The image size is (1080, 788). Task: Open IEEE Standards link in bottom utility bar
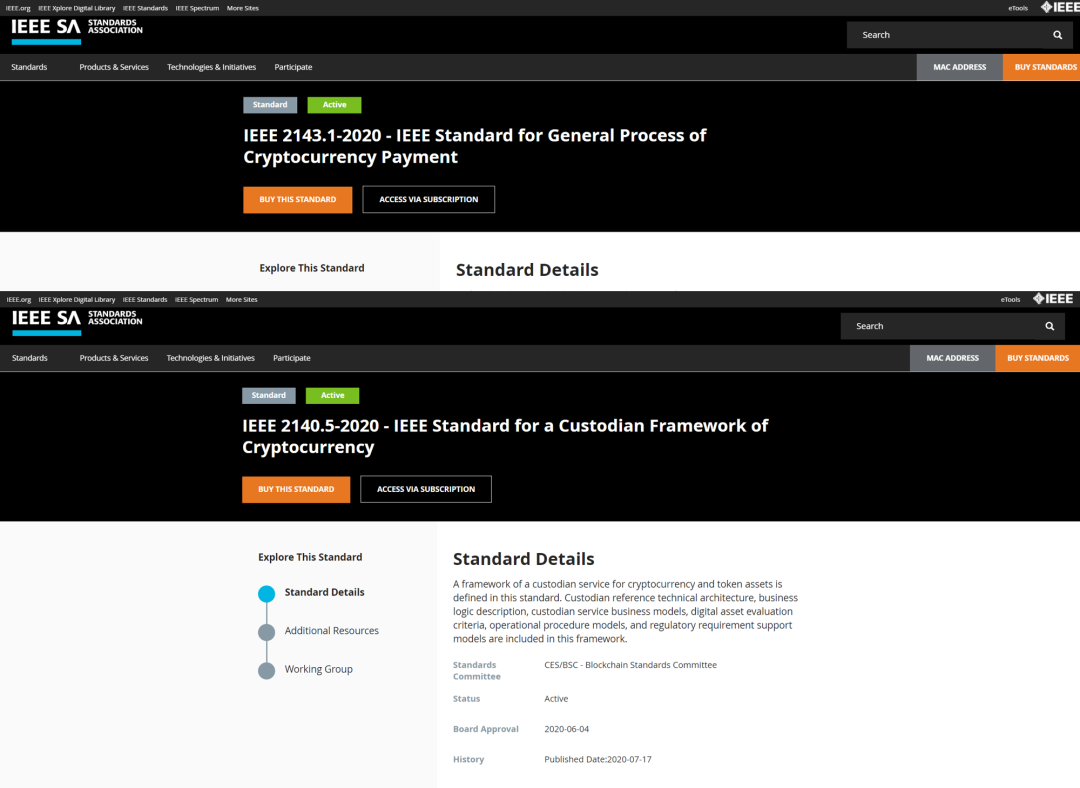pos(145,300)
